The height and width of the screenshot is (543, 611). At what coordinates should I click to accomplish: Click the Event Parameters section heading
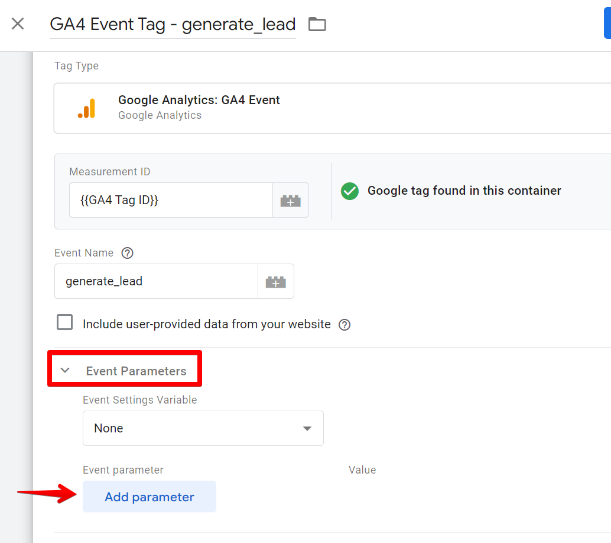136,371
